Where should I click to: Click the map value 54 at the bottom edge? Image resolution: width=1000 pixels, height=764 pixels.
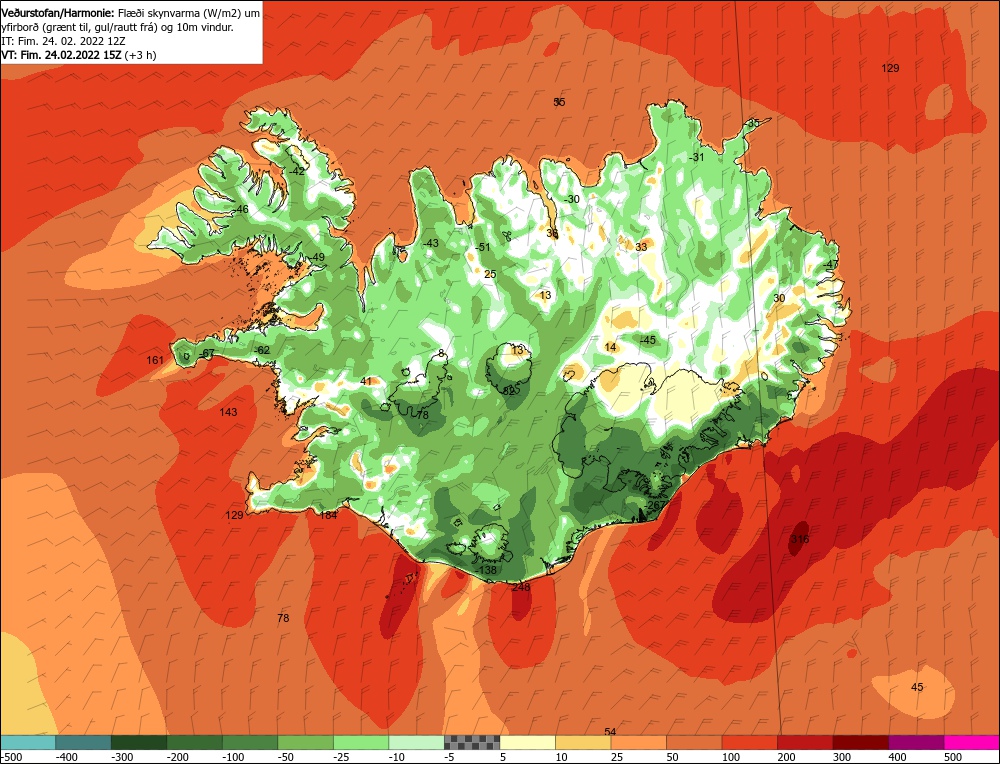click(610, 731)
